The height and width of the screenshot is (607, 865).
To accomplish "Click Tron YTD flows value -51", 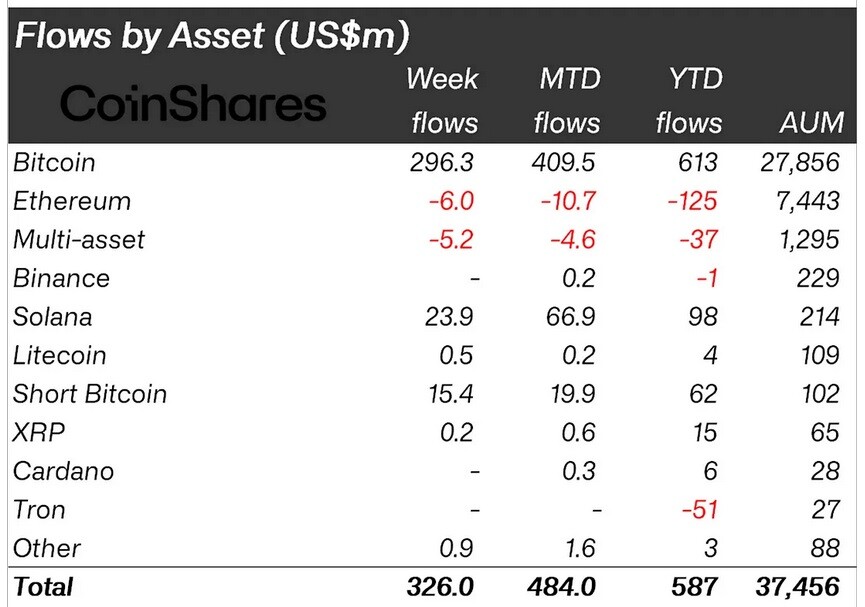I will [x=700, y=510].
